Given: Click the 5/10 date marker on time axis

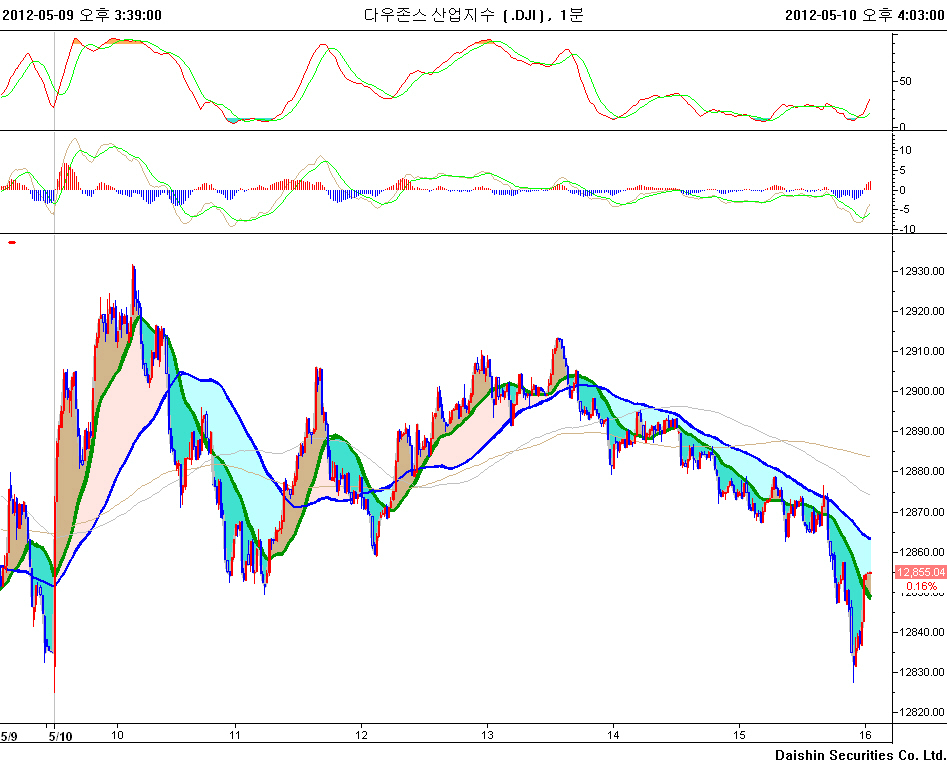Looking at the screenshot, I should (60, 736).
